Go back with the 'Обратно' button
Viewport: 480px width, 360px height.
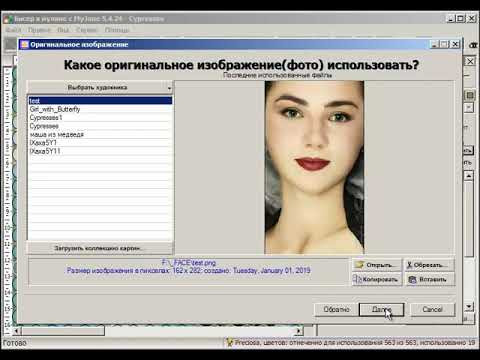pos(336,310)
